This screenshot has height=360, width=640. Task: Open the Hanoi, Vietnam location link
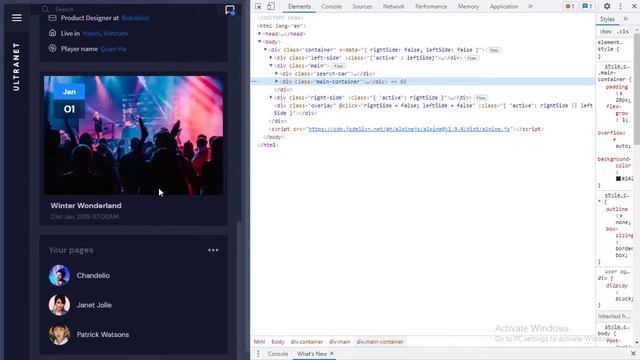point(105,33)
